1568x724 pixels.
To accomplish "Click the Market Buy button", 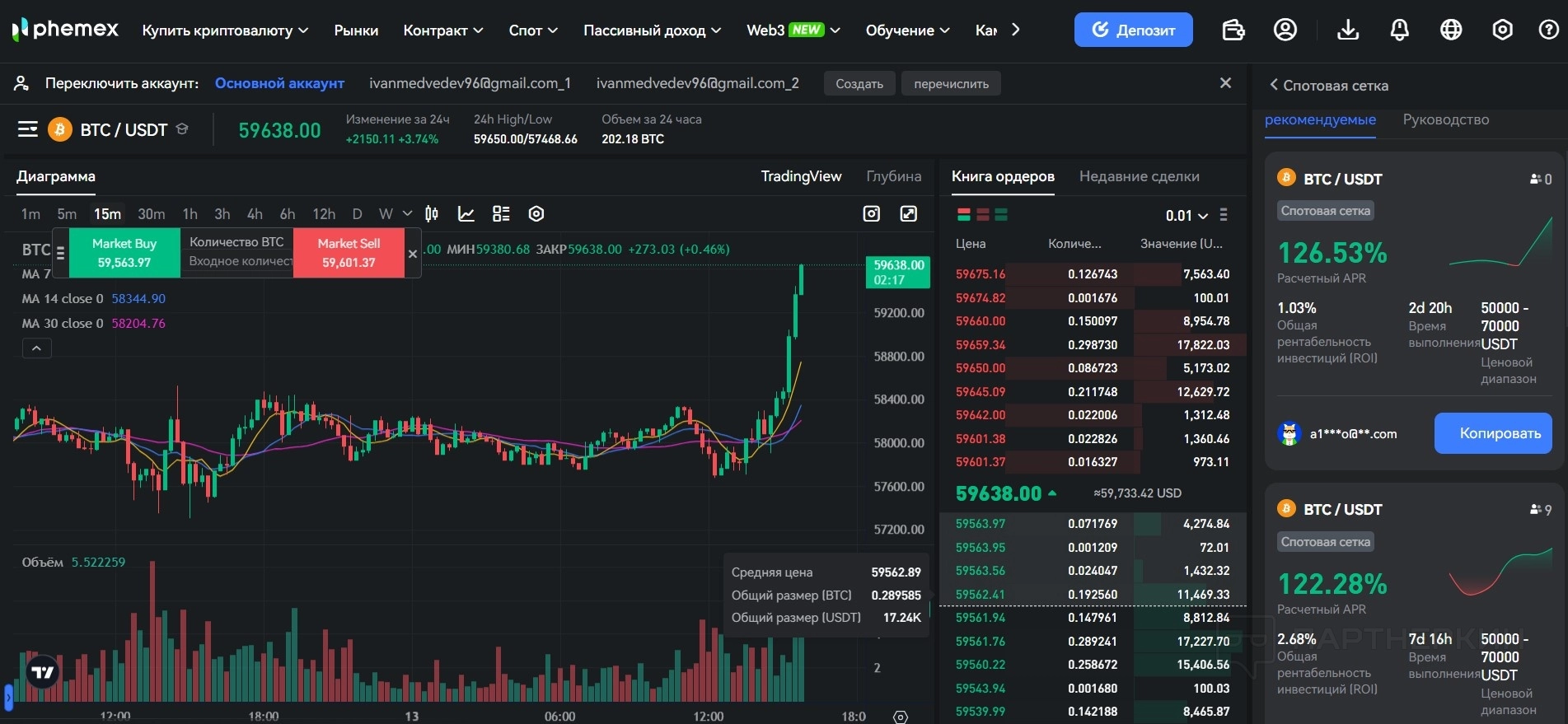I will 124,253.
